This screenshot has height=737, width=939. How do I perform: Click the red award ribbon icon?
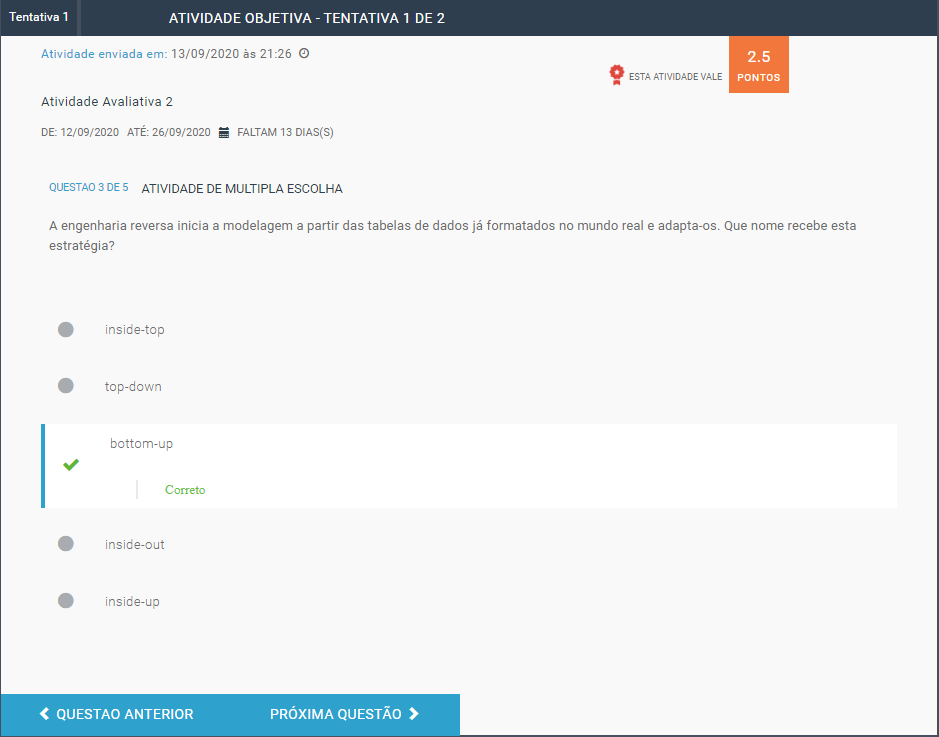(616, 75)
